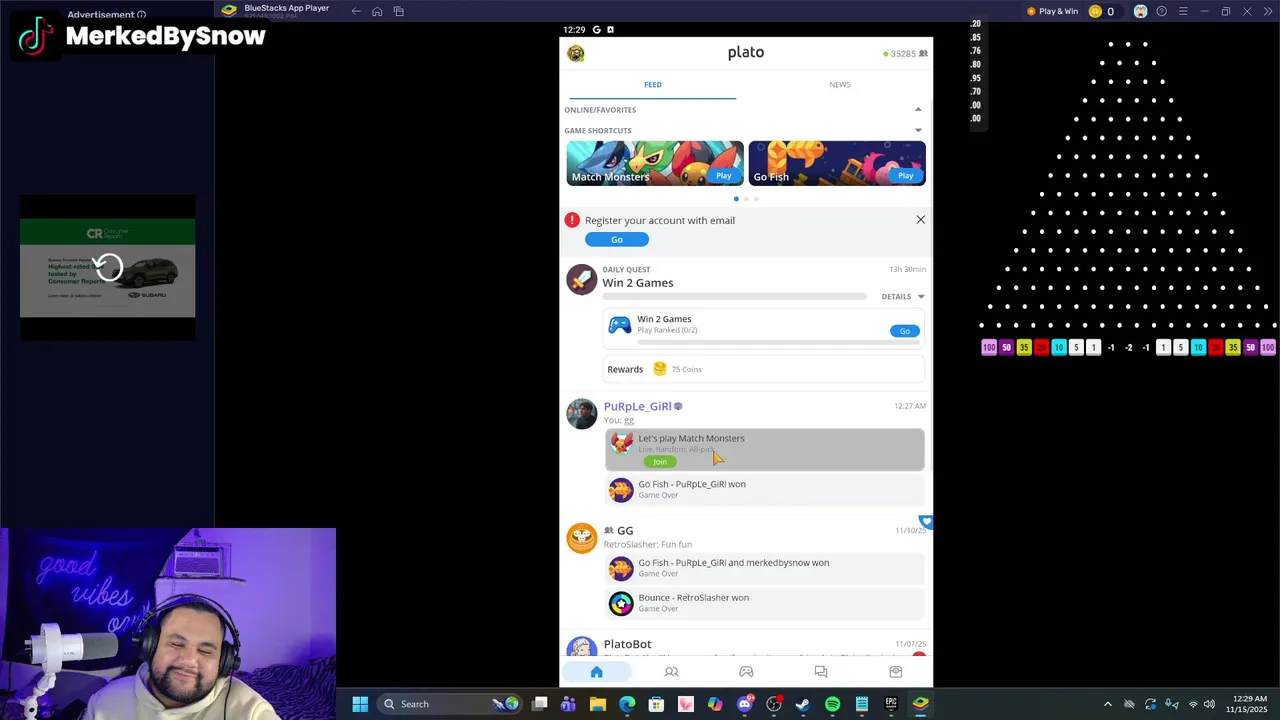Image resolution: width=1280 pixels, height=720 pixels.
Task: Click the cyan 10 slot left of the 5 1 slots
Action: [x=1059, y=348]
